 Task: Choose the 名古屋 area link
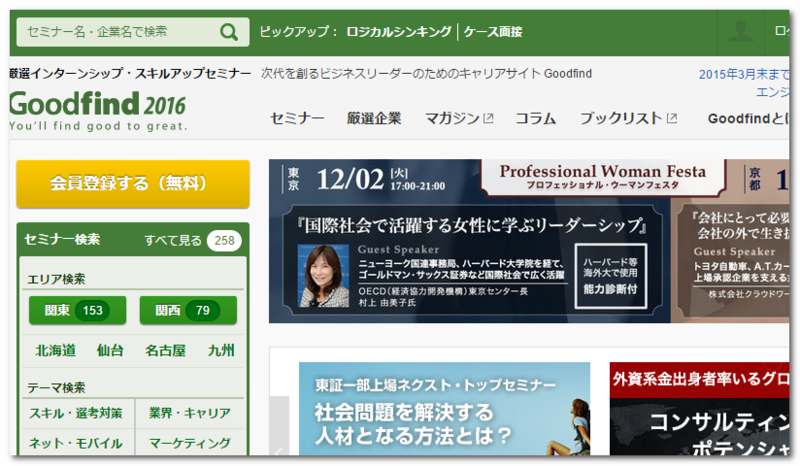tap(165, 351)
